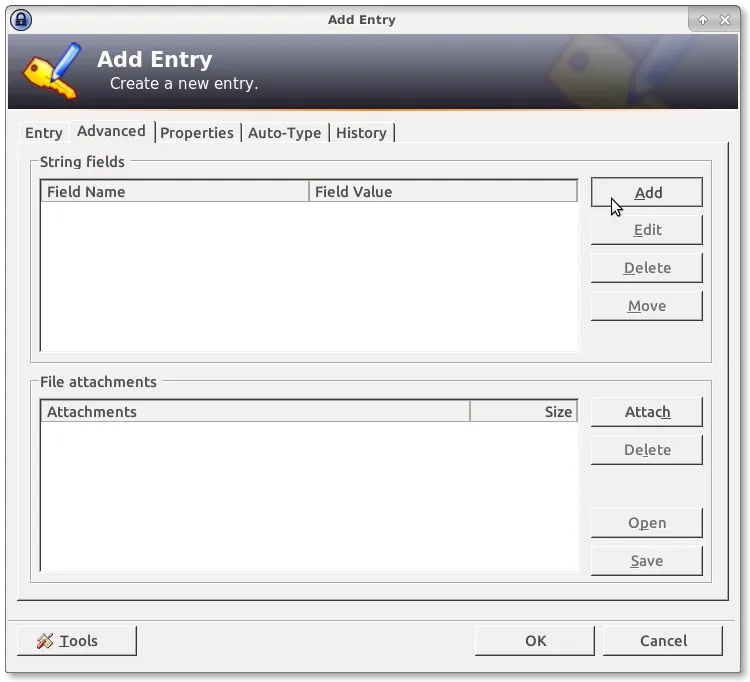
Task: Confirm the entry with OK
Action: [535, 641]
